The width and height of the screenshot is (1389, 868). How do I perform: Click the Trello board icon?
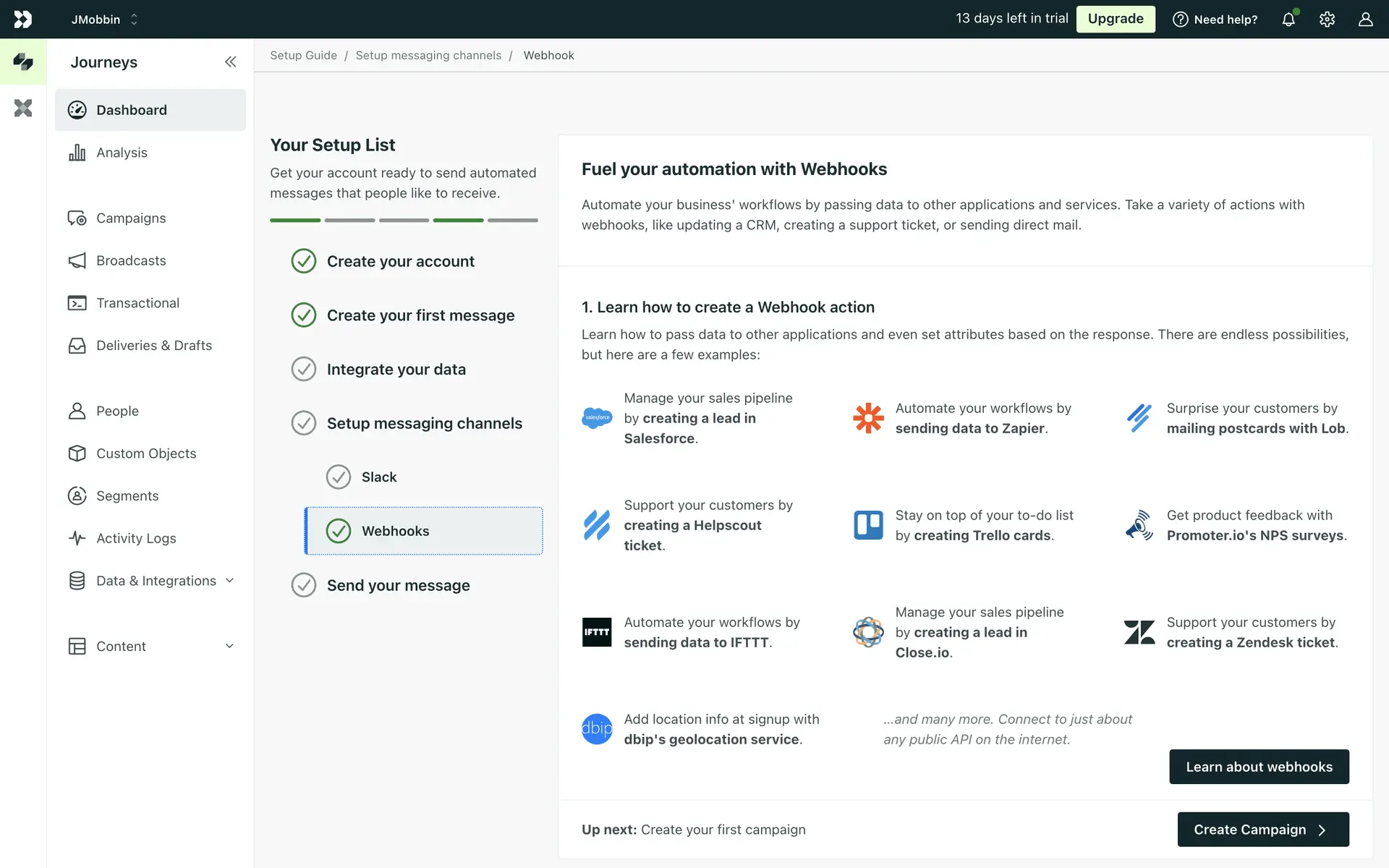point(868,525)
